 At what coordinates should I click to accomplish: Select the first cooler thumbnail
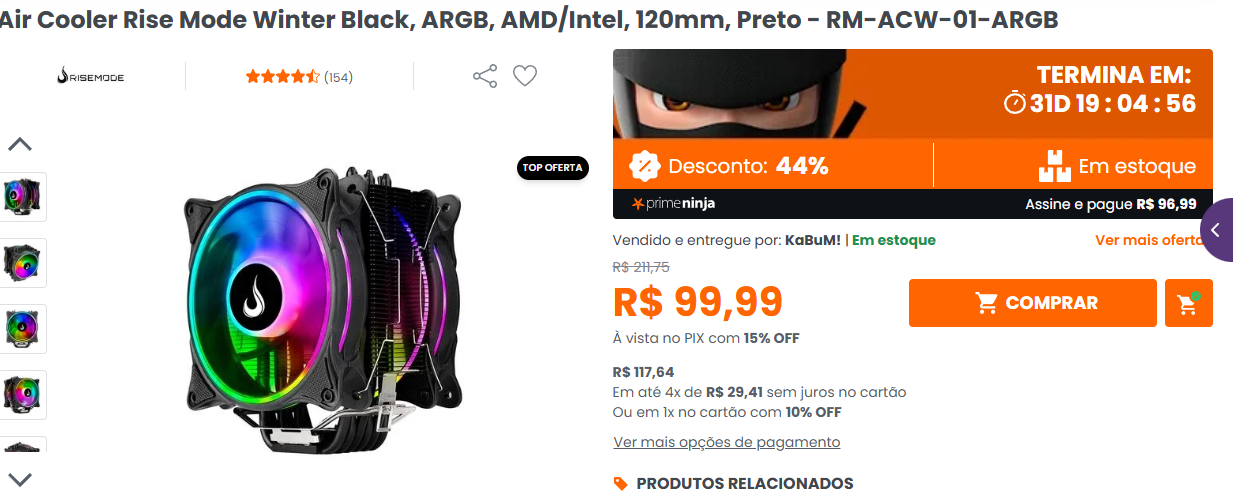pyautogui.click(x=22, y=197)
